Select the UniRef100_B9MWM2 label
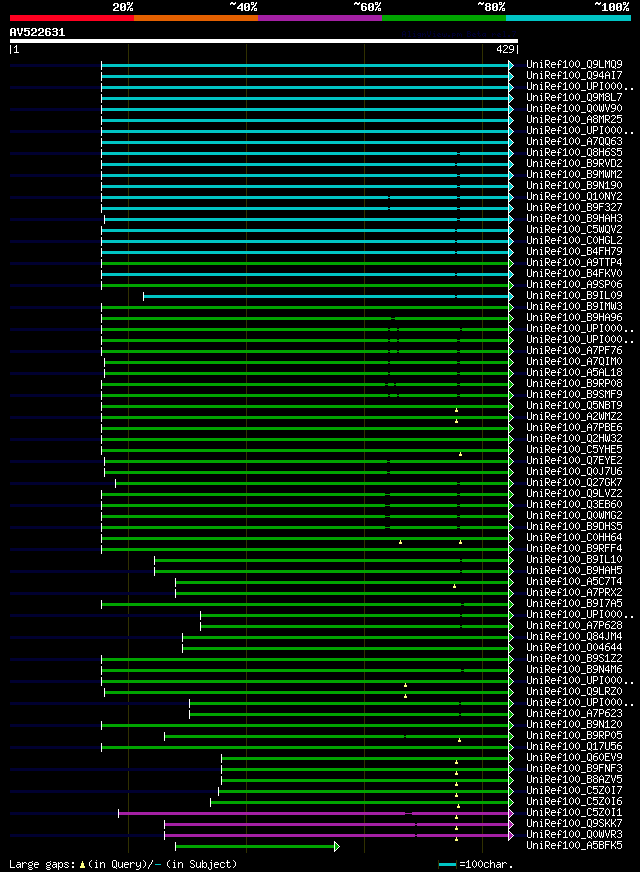Viewport: 640px width, 872px height. 574,175
